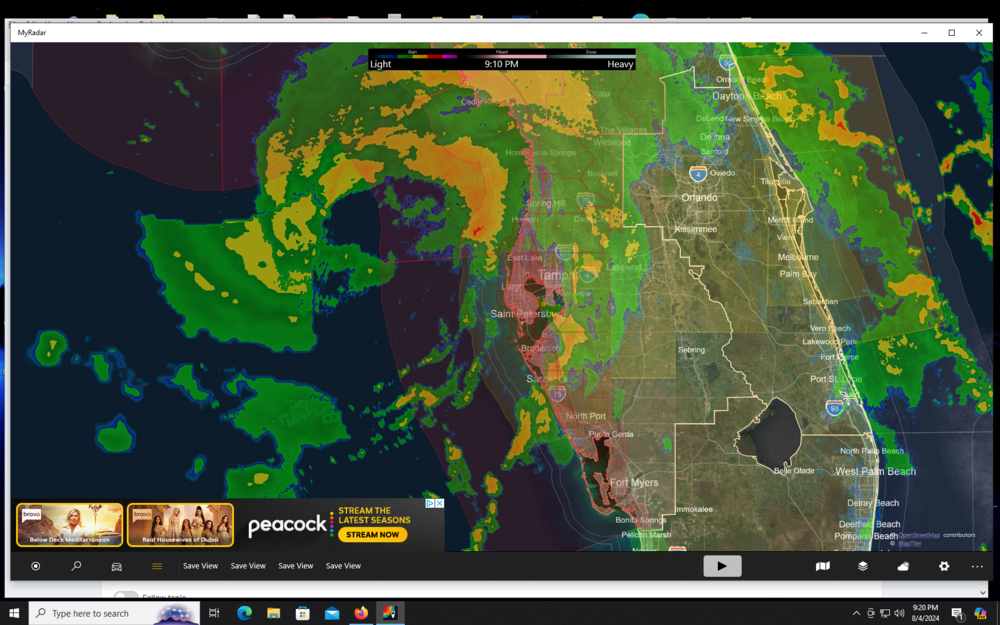
Task: Show more options with the ellipsis button
Action: [x=977, y=566]
